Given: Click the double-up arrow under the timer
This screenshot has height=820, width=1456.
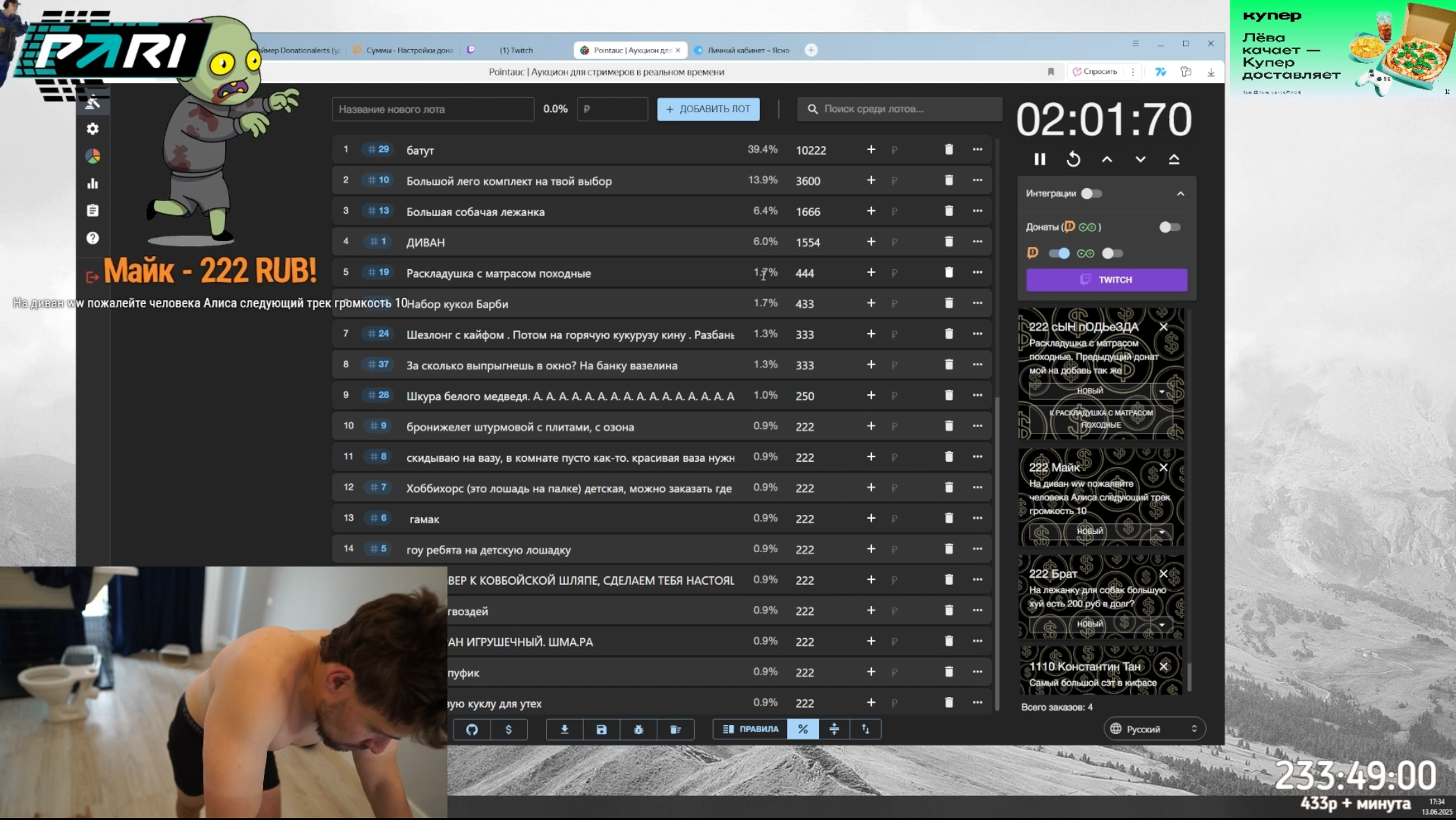Looking at the screenshot, I should [x=1174, y=159].
